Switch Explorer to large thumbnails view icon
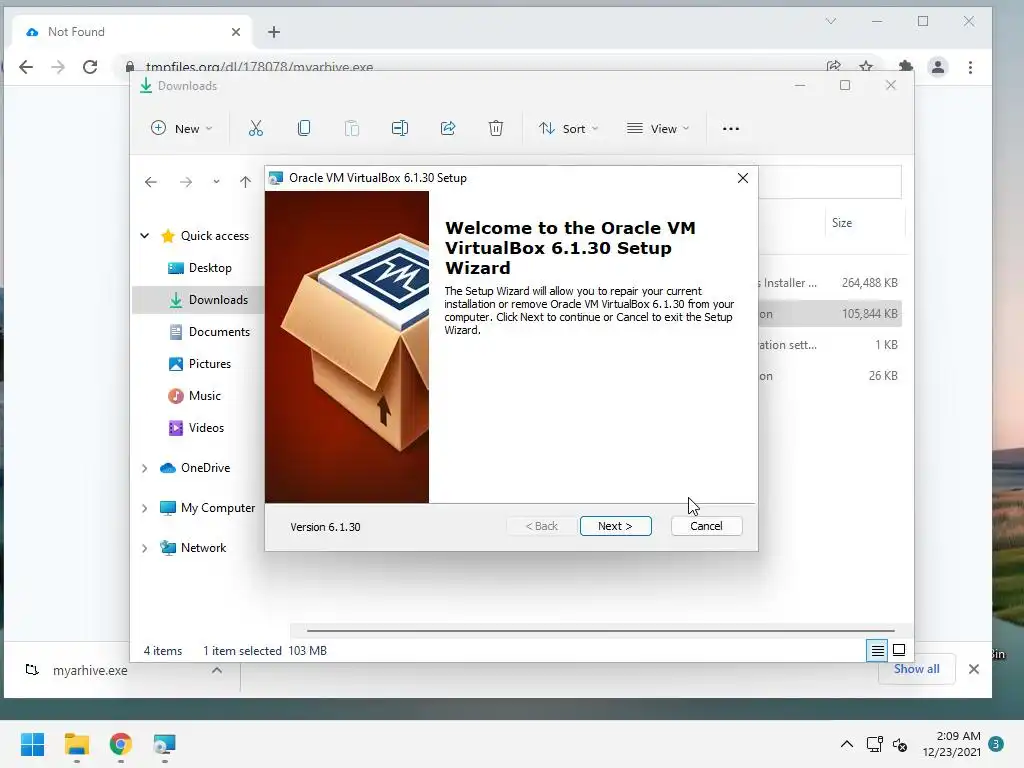This screenshot has width=1024, height=768. (x=899, y=650)
